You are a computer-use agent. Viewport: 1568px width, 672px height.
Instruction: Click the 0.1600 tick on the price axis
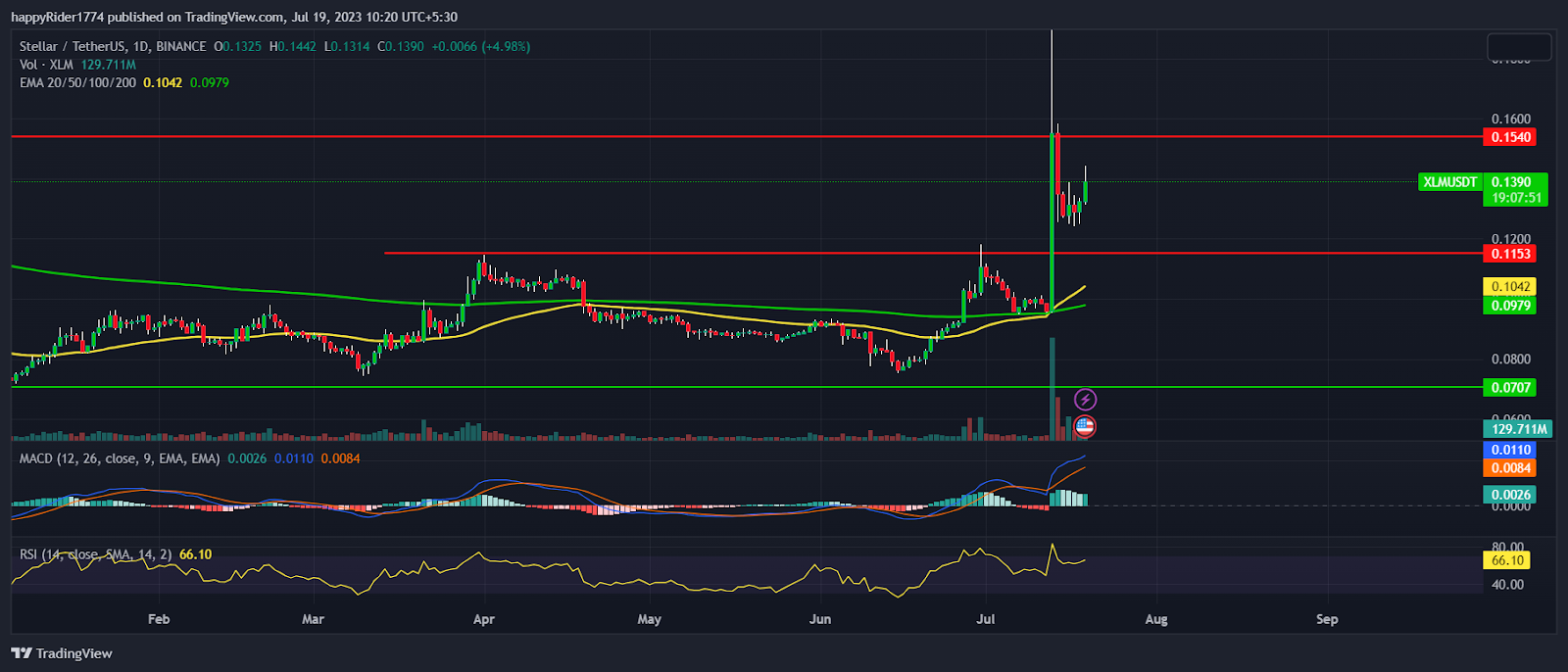point(1511,120)
